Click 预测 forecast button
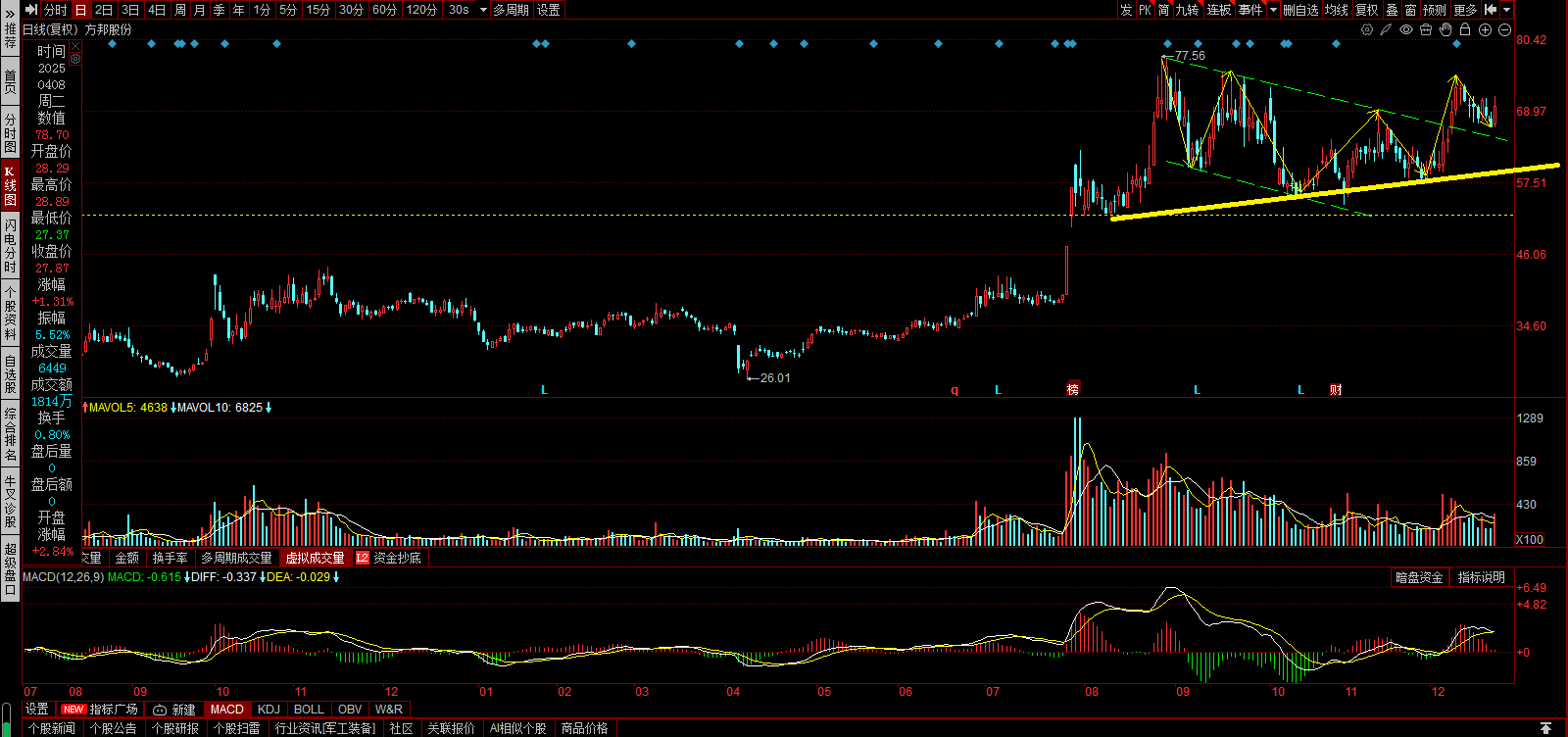The image size is (1568, 737). point(1435,10)
